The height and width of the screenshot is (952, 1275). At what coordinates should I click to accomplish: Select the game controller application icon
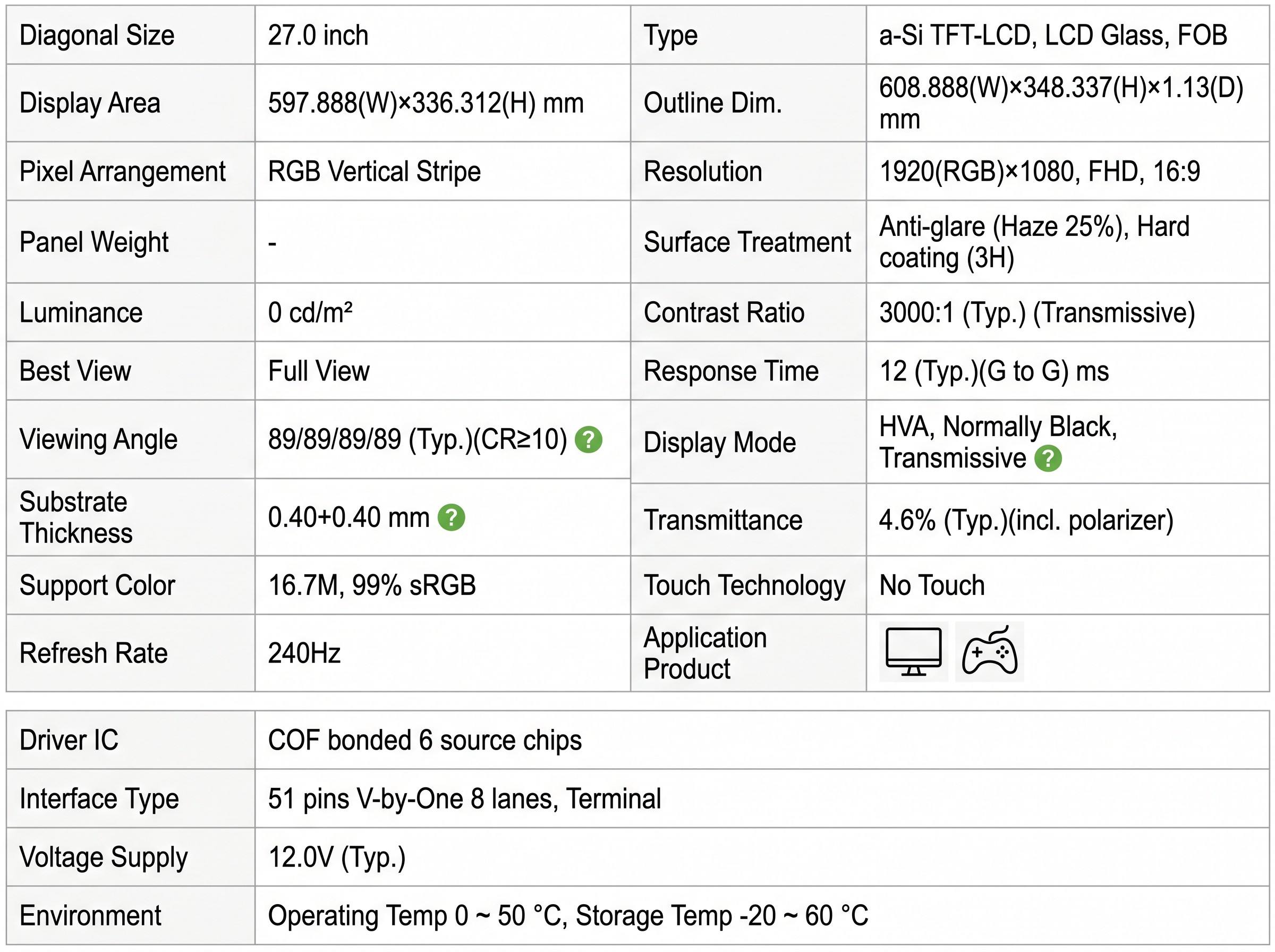[x=989, y=652]
